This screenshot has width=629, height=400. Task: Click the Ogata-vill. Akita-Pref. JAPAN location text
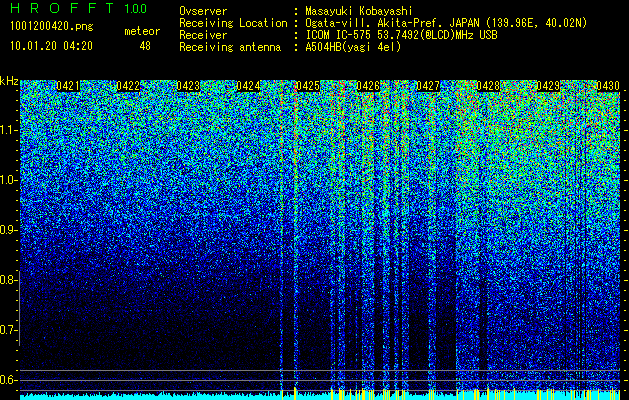coord(446,23)
